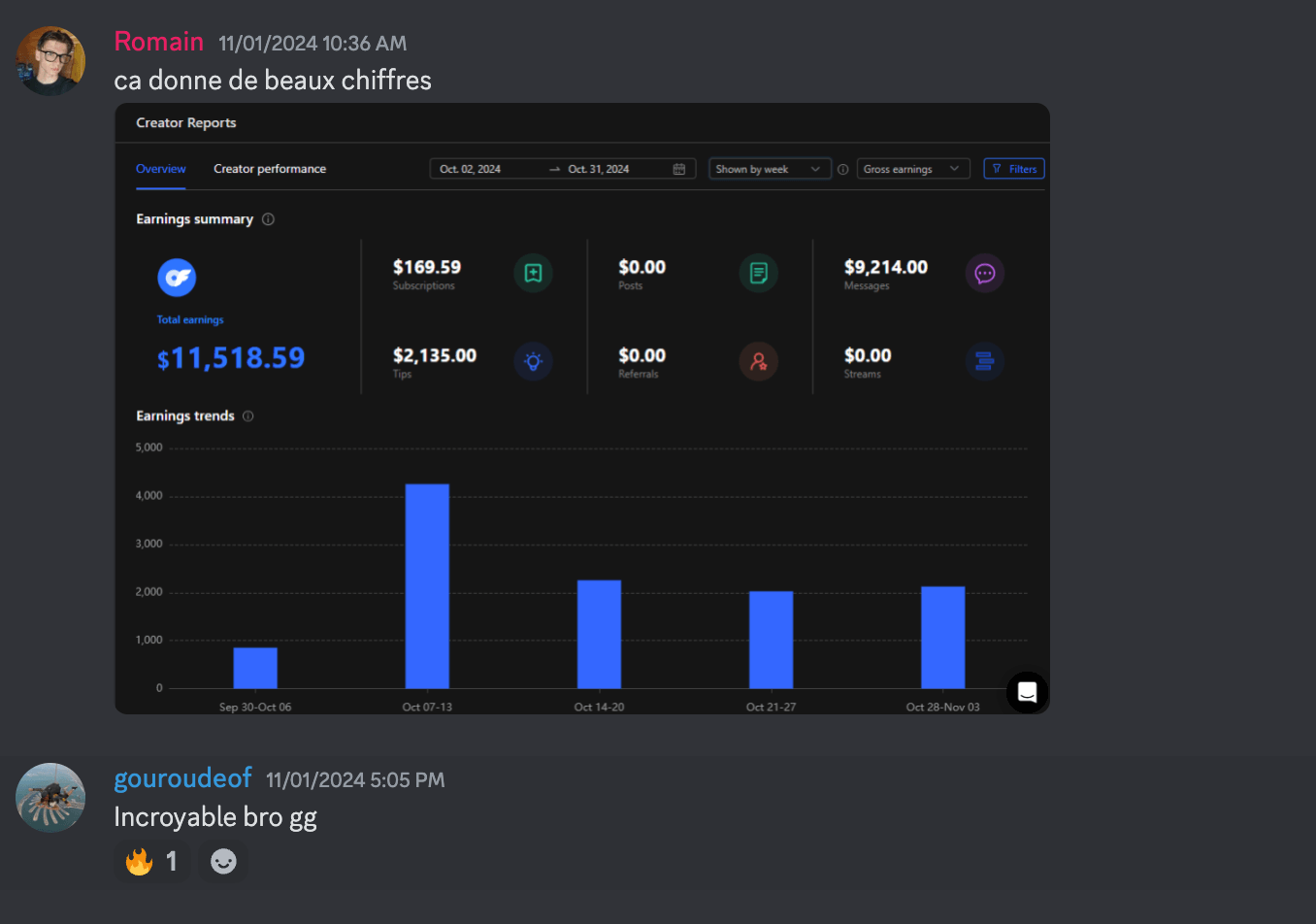
Task: Switch to the Creator performance tab
Action: pyautogui.click(x=270, y=169)
